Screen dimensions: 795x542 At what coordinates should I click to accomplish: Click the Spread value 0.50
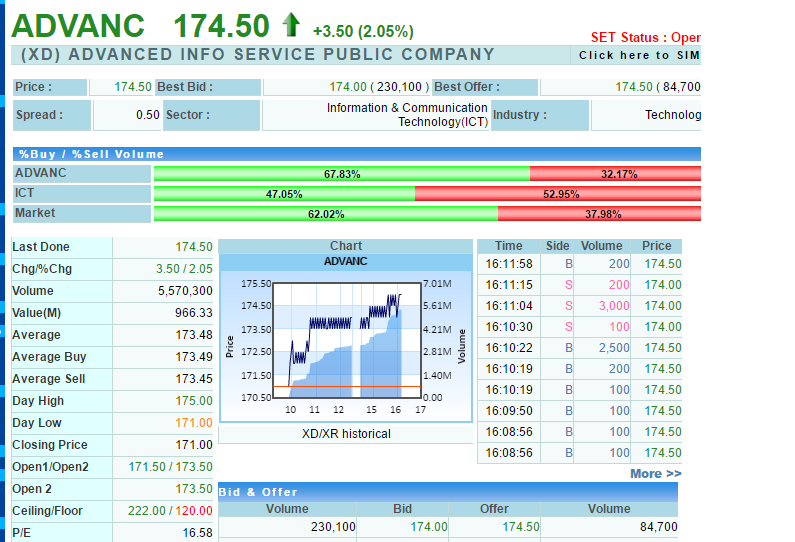point(148,115)
